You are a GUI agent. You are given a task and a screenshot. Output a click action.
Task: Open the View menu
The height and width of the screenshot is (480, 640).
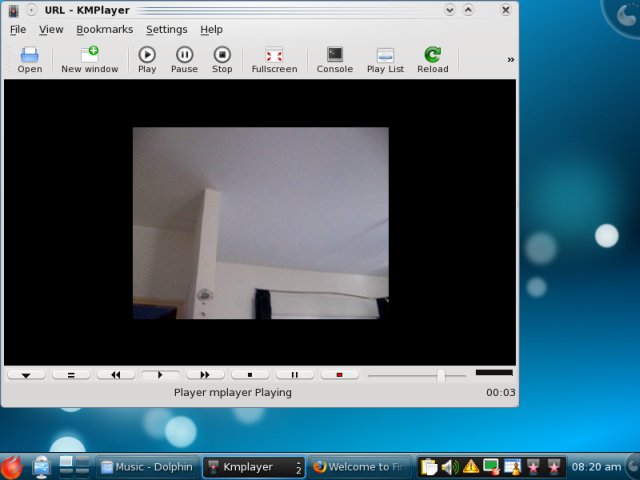pos(51,29)
